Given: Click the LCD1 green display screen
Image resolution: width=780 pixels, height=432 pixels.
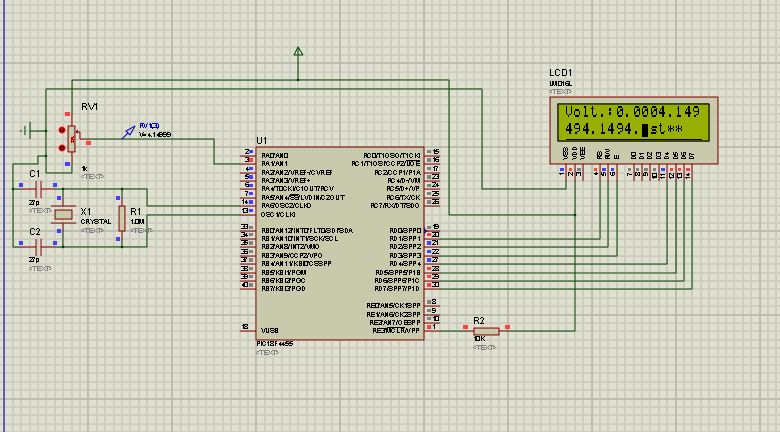Looking at the screenshot, I should click(x=633, y=122).
